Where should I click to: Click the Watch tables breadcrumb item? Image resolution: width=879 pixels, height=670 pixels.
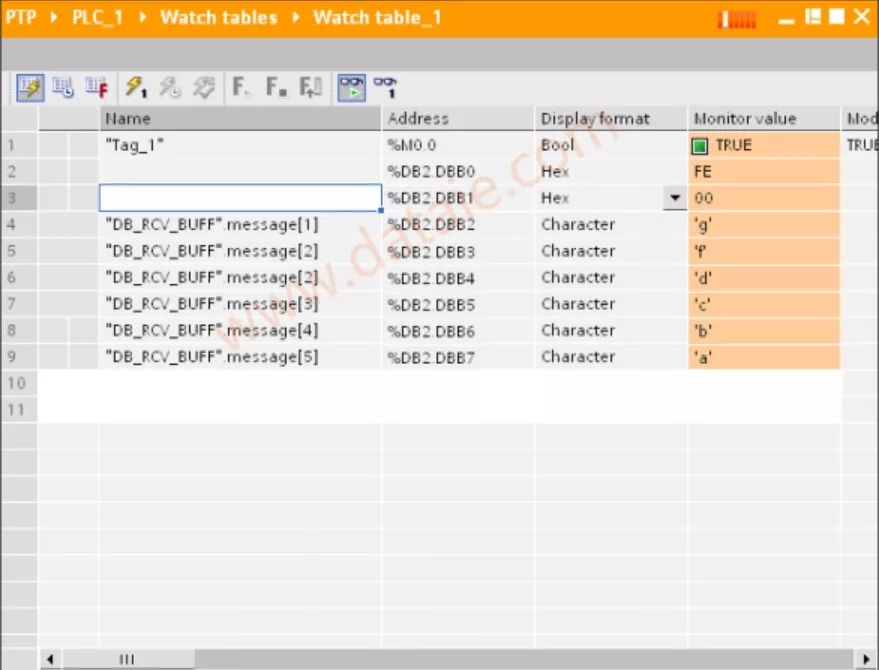click(219, 17)
